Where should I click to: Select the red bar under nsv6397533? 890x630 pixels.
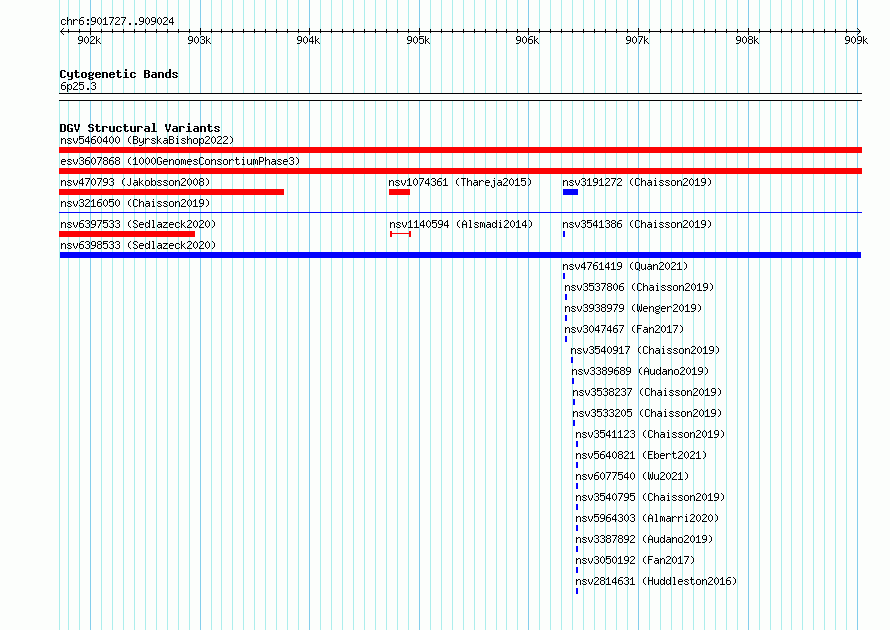(127, 234)
